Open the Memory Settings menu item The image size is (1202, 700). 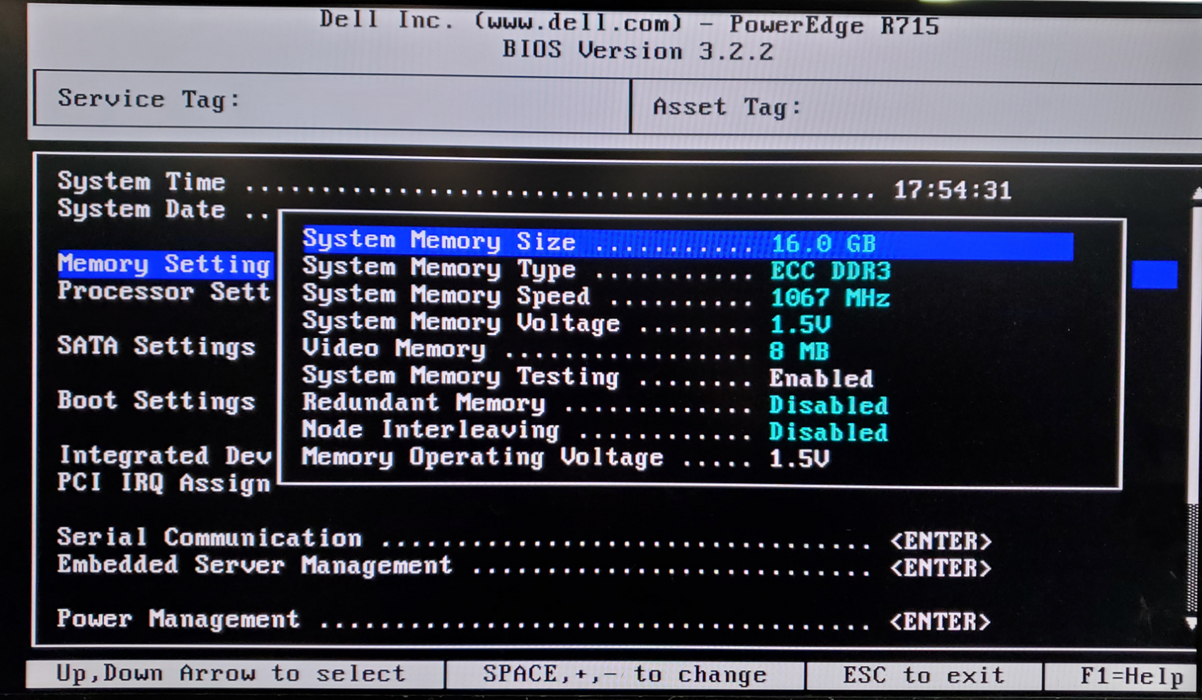164,264
